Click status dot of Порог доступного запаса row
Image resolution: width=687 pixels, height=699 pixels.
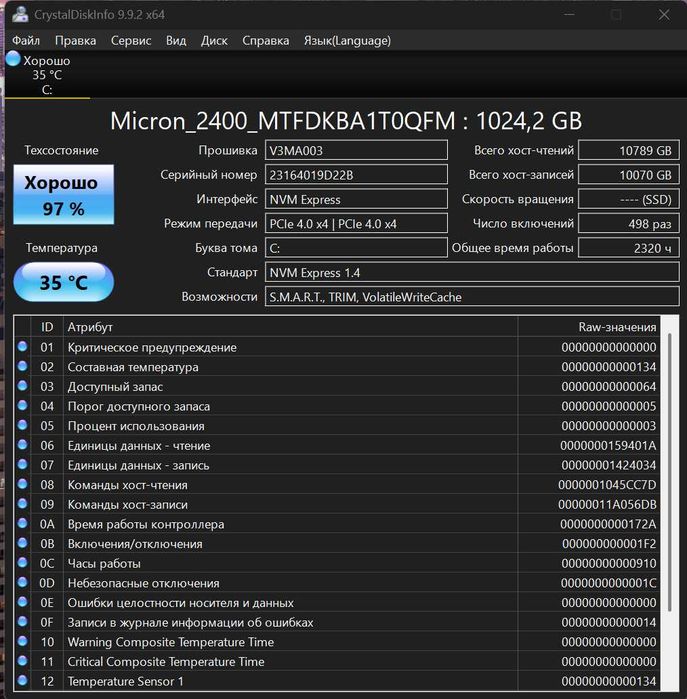coord(22,405)
